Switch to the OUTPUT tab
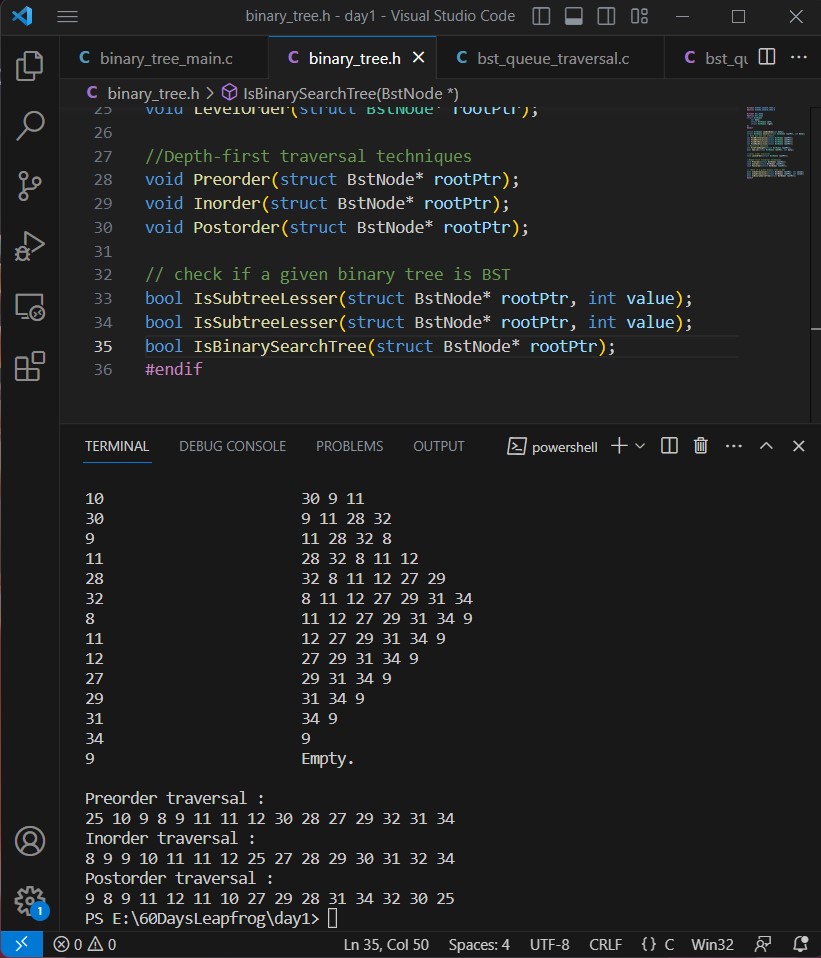Viewport: 821px width, 958px height. [x=439, y=447]
